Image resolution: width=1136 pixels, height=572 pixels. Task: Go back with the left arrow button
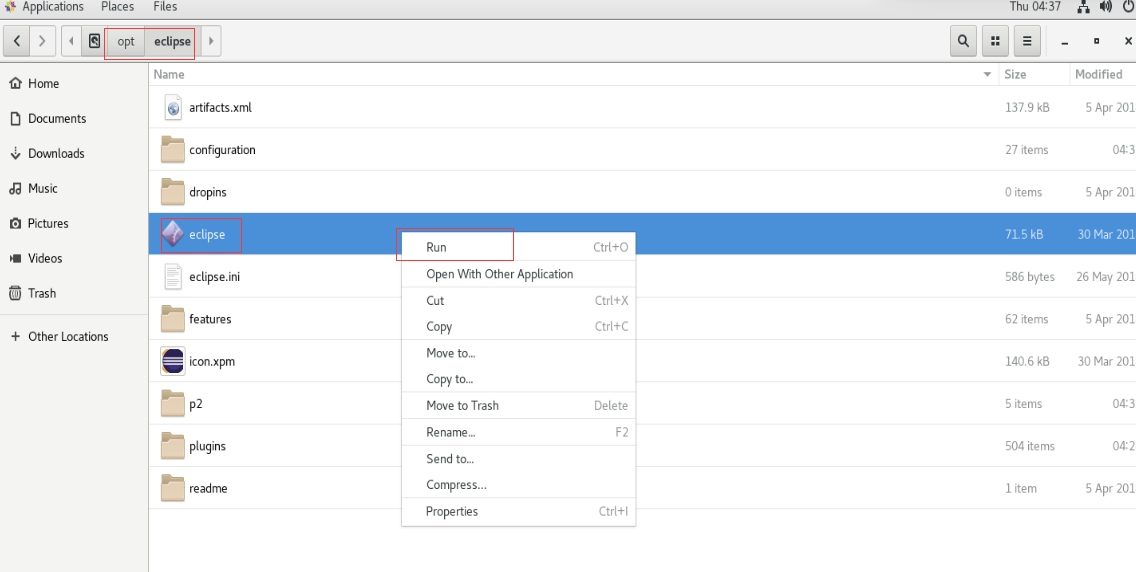coord(17,41)
